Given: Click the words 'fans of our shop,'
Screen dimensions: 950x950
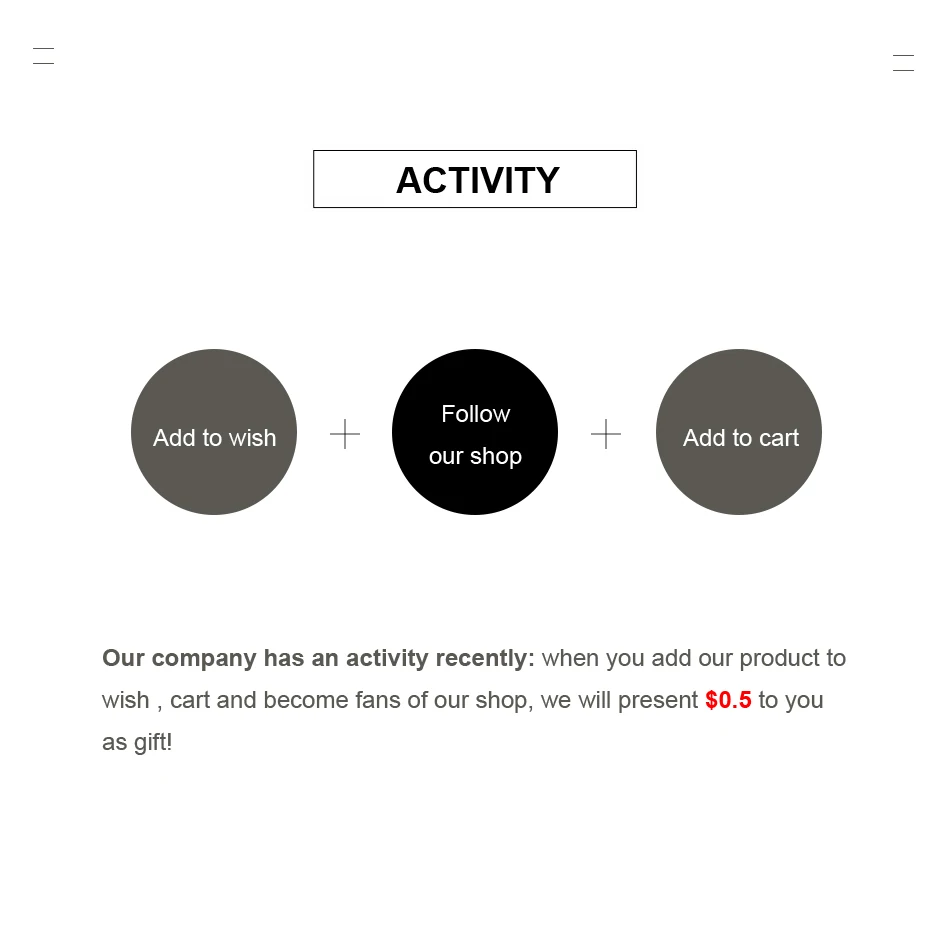Looking at the screenshot, I should coord(444,701).
